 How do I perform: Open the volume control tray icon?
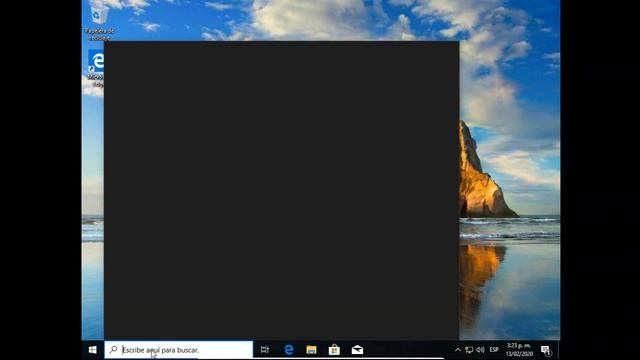coord(480,350)
